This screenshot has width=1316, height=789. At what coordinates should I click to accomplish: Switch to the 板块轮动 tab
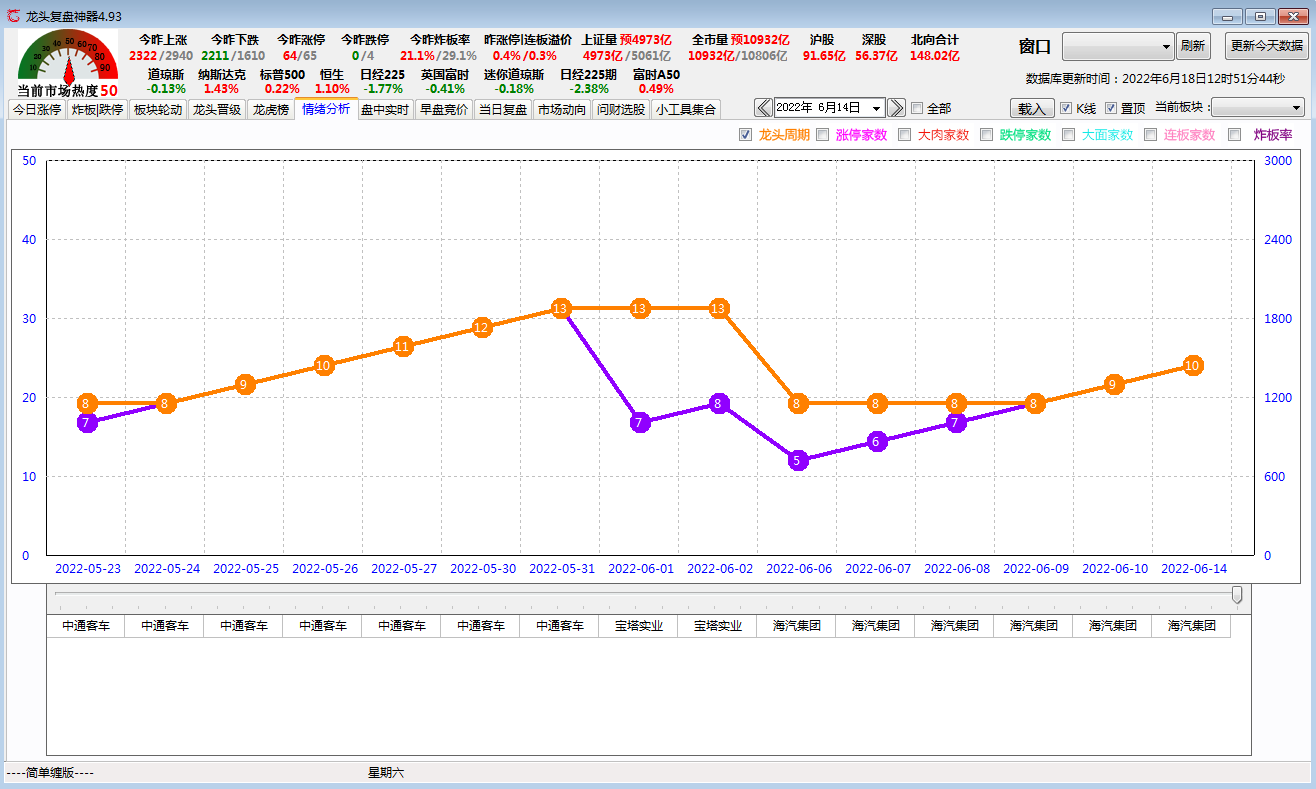[x=158, y=110]
